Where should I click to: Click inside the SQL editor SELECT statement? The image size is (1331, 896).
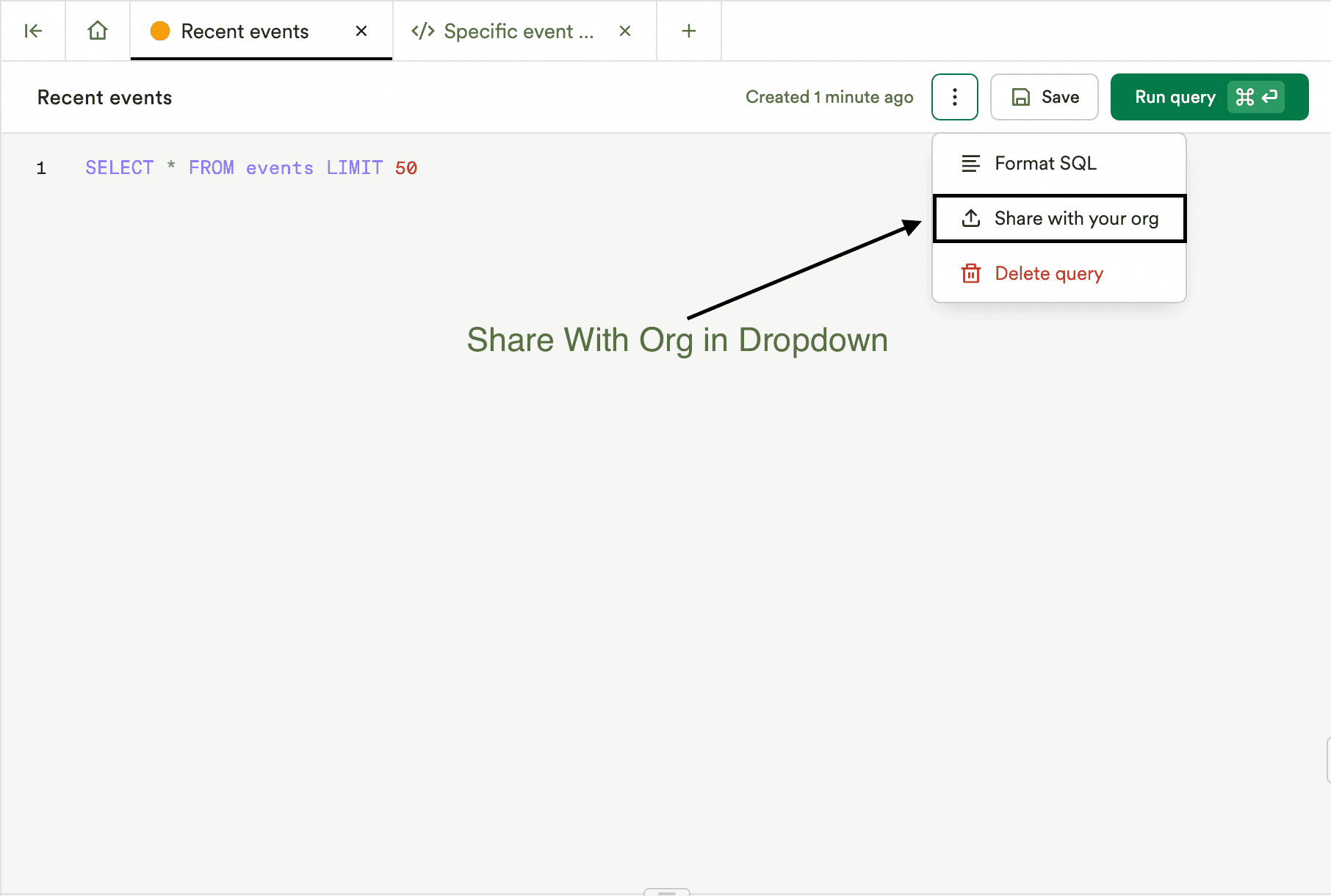[x=250, y=168]
